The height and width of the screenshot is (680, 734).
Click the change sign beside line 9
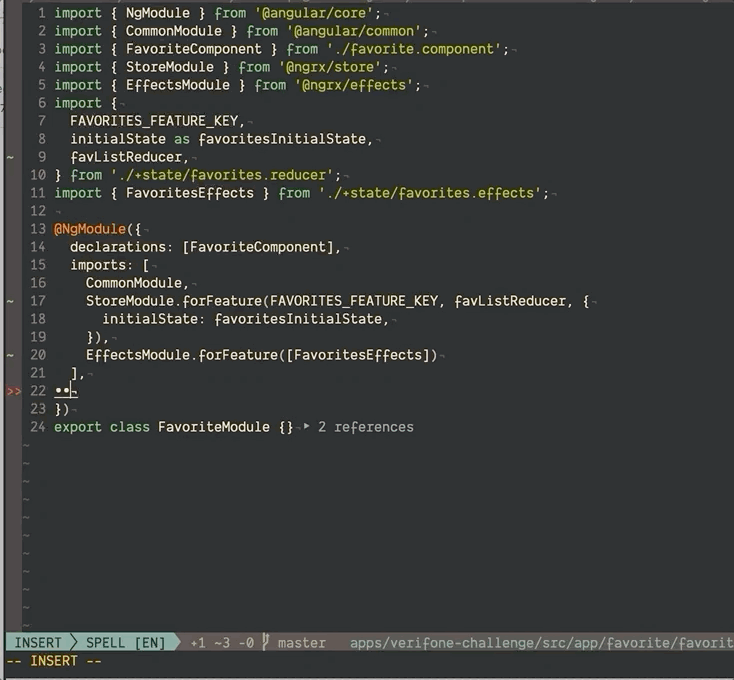click(x=10, y=158)
